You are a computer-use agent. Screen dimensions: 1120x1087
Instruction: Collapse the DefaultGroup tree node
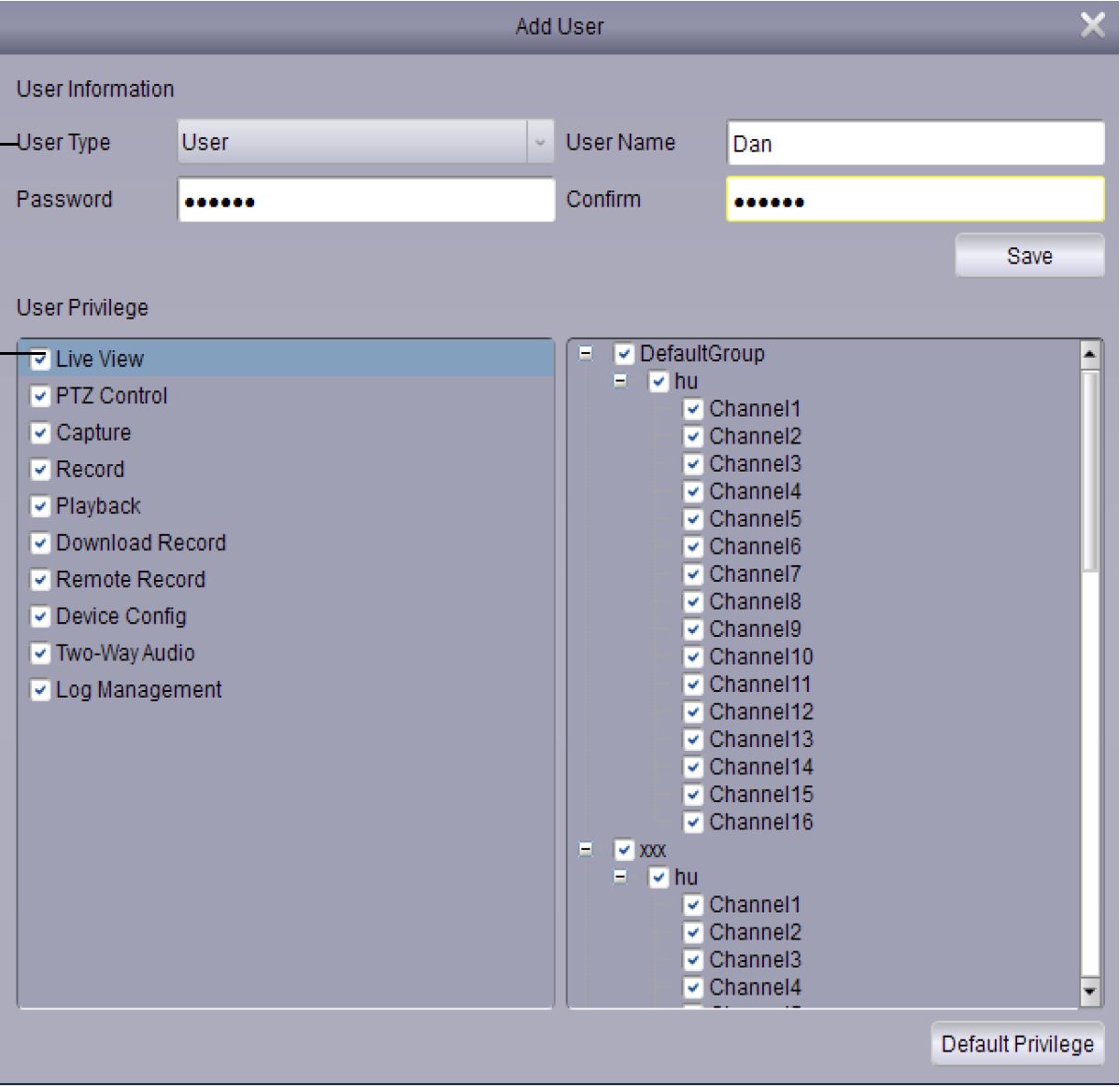point(586,354)
